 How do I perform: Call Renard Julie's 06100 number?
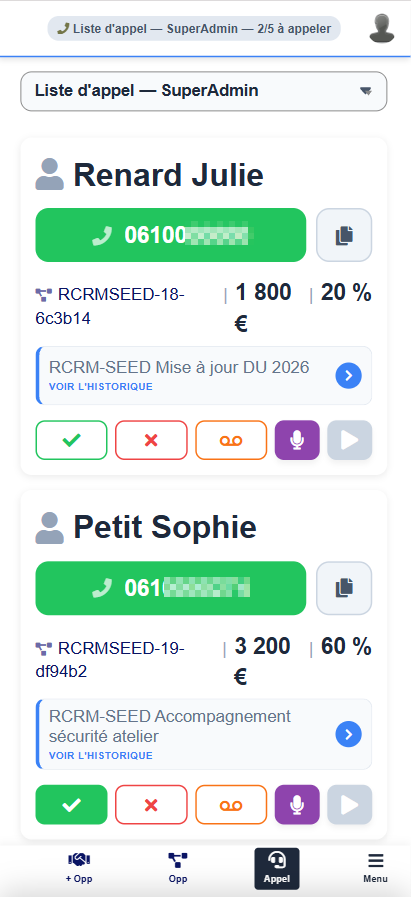(171, 235)
